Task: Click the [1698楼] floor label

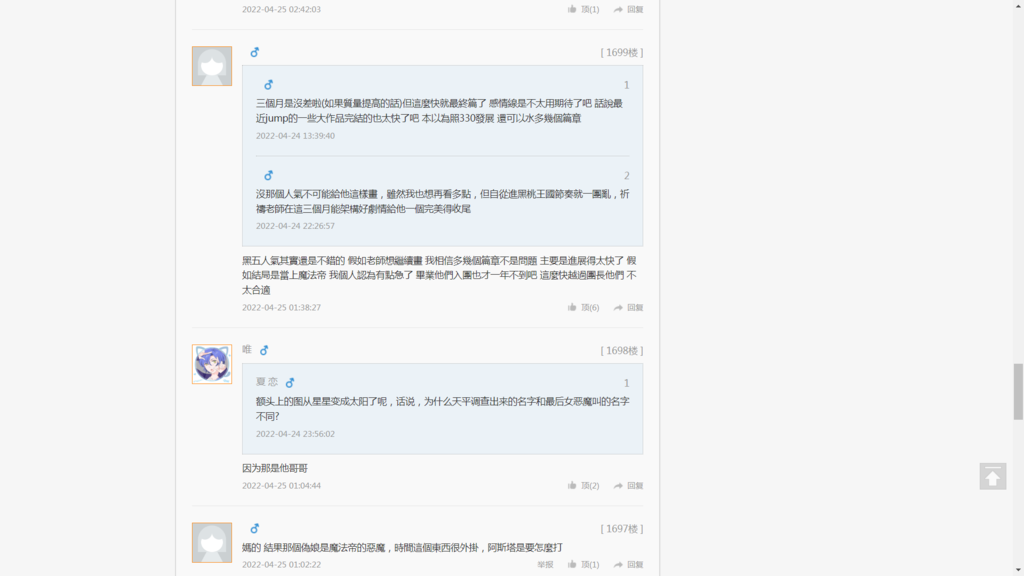Action: click(622, 351)
